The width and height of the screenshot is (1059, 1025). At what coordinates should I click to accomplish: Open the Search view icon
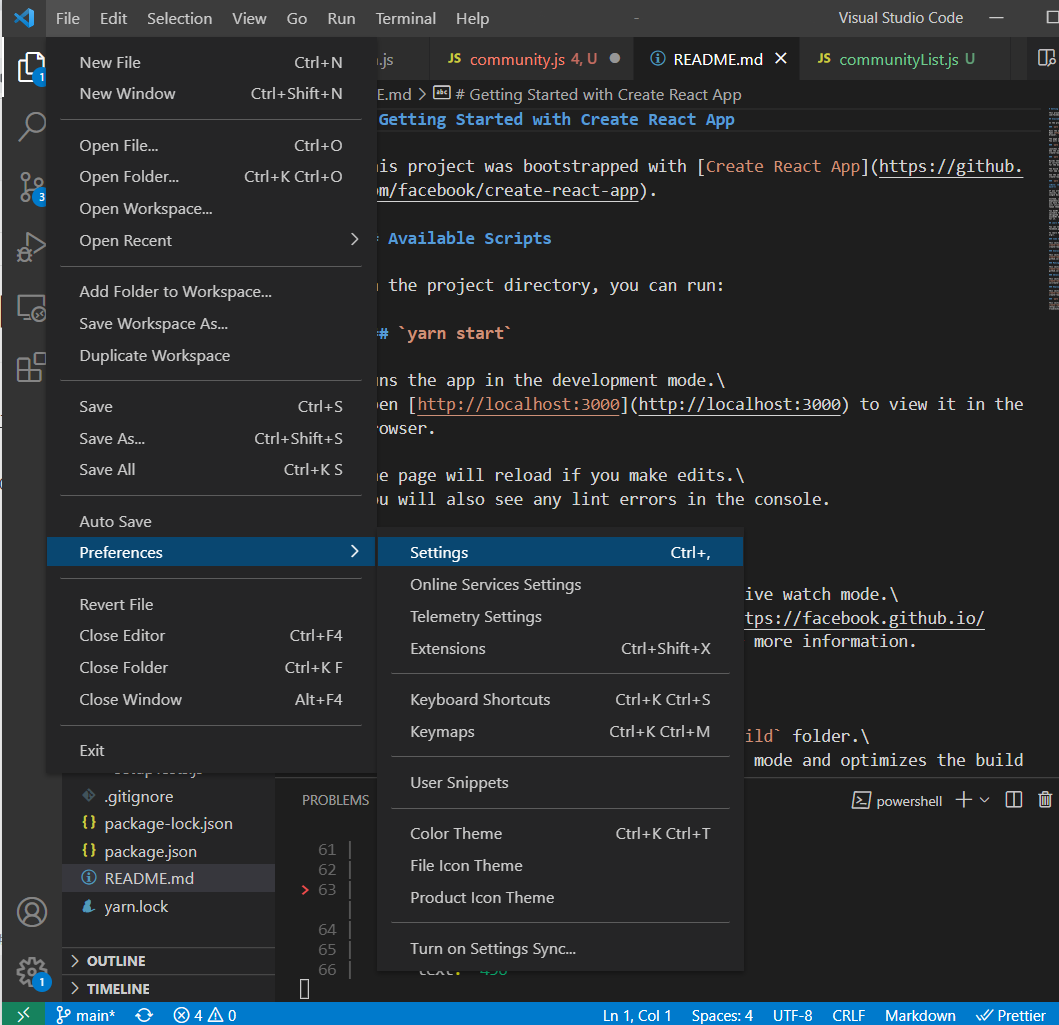(x=31, y=126)
